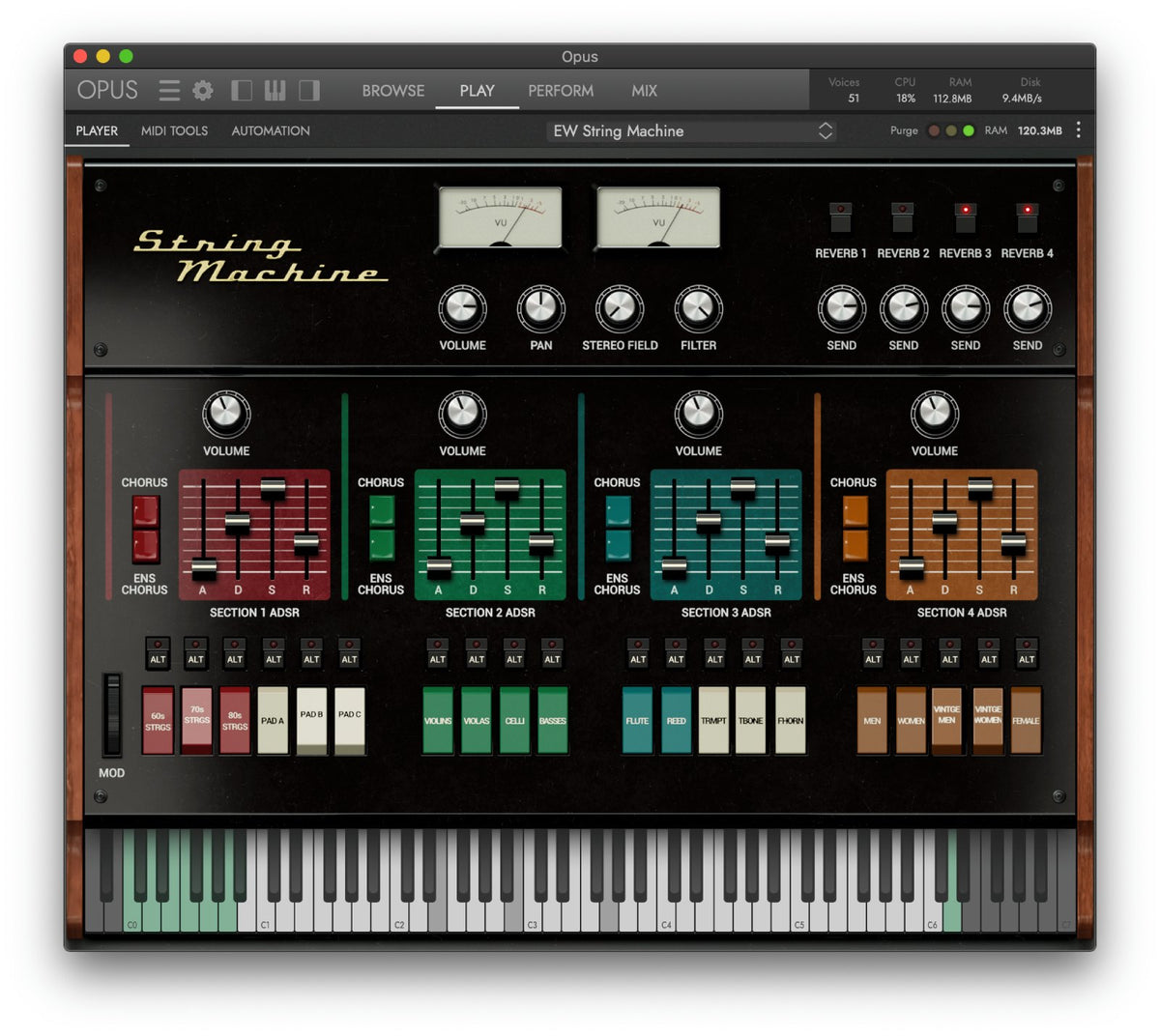Open the MIDI TOOLS tab

(174, 130)
